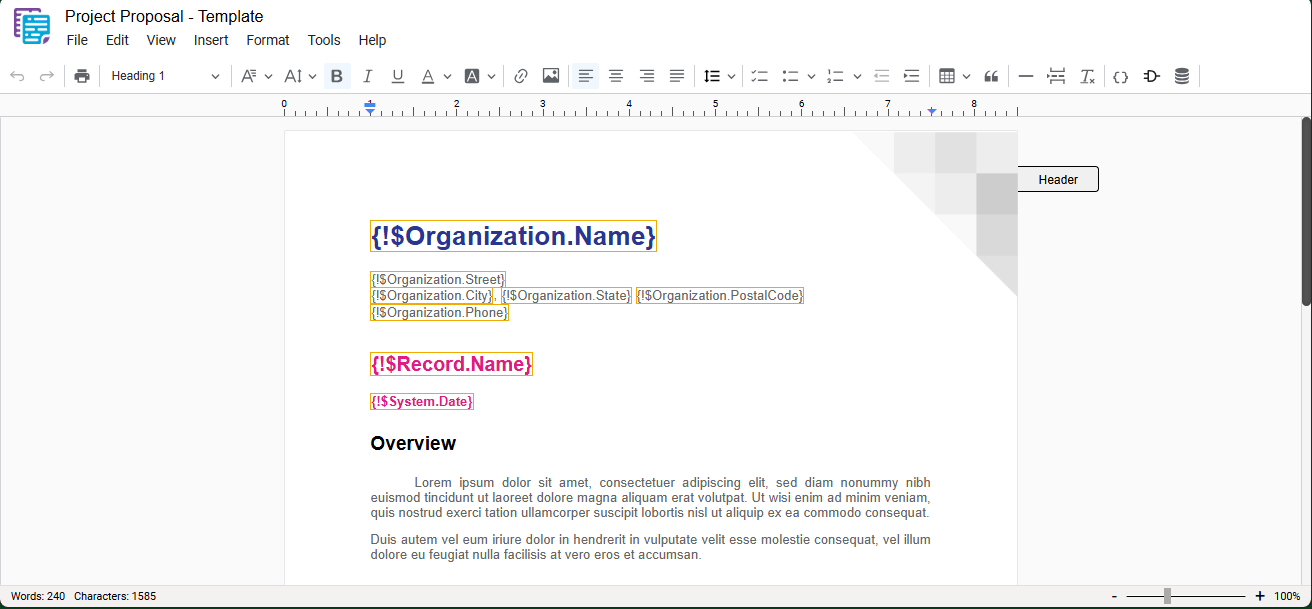Toggle bold formatting

click(337, 76)
